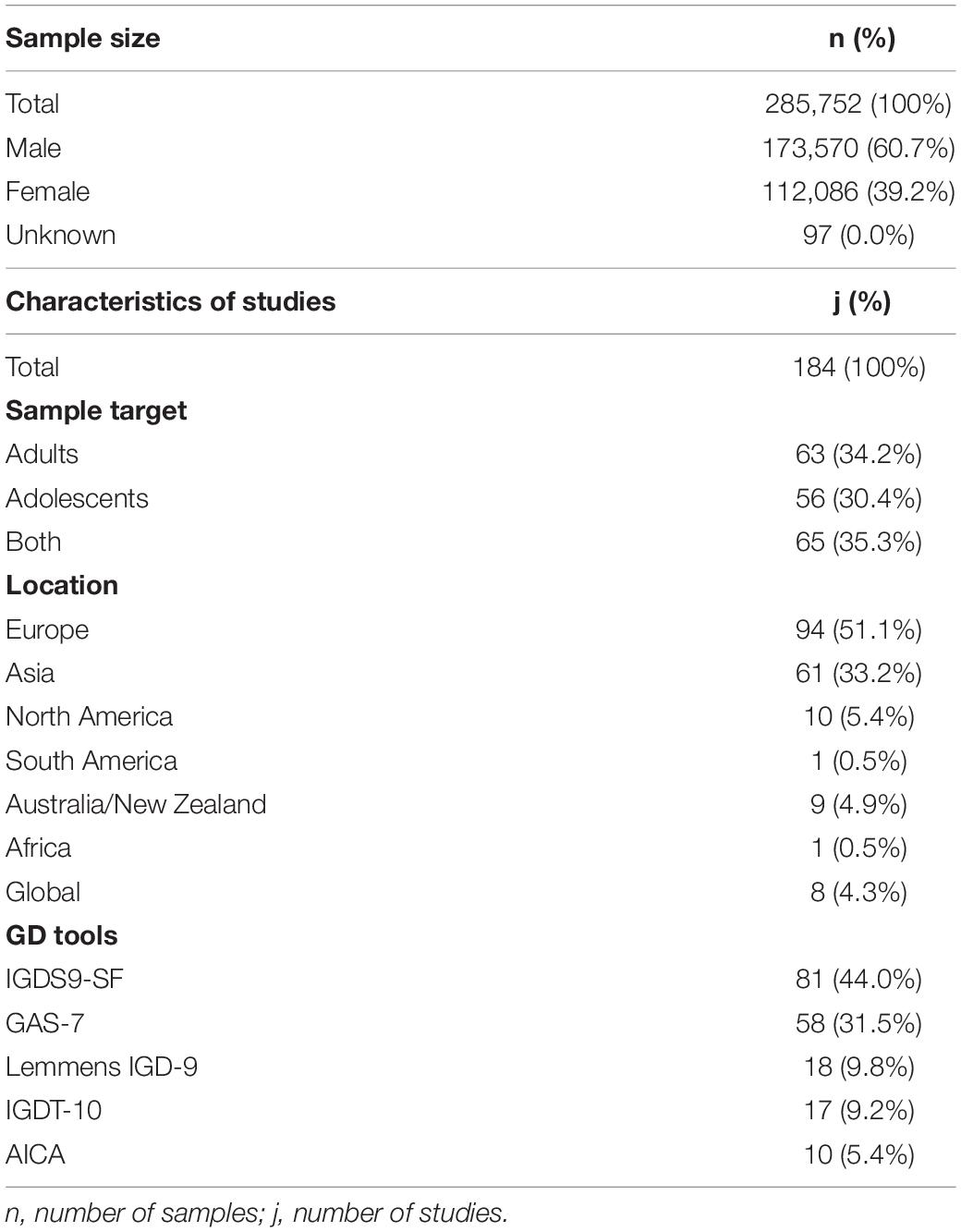Select the Adults row label
The height and width of the screenshot is (1232, 961).
tap(43, 455)
